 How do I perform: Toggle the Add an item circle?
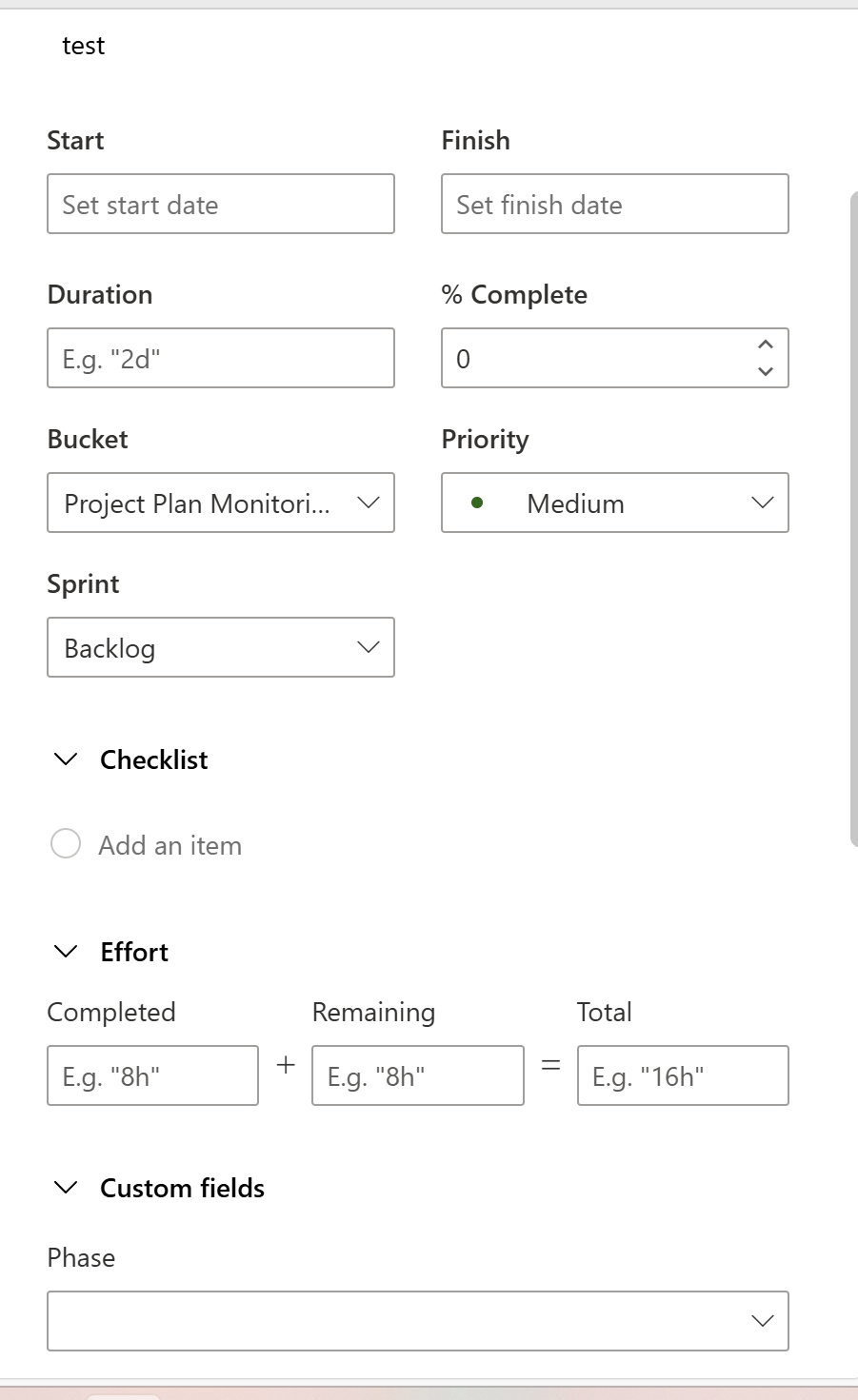click(66, 843)
